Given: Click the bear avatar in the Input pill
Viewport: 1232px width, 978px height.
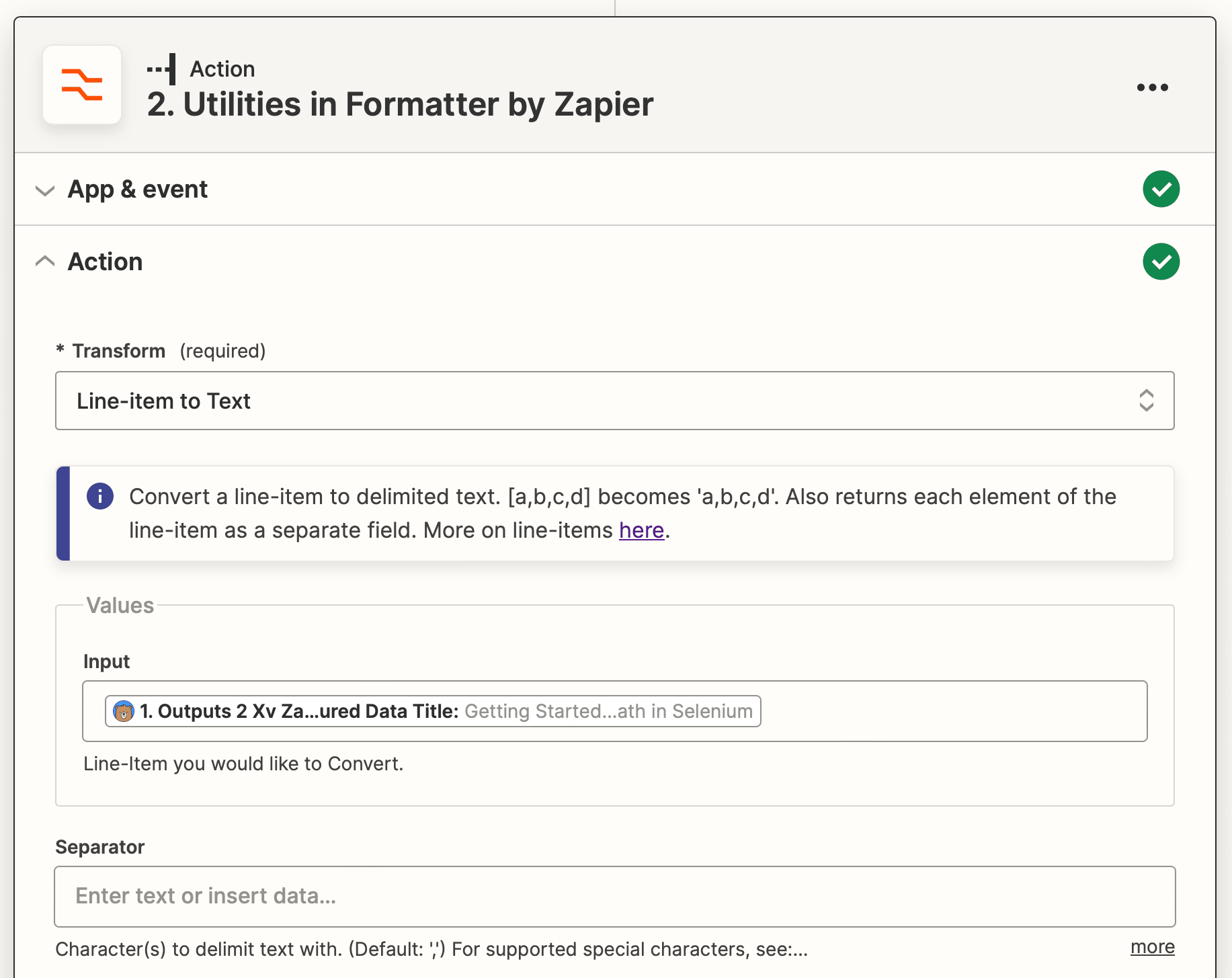Looking at the screenshot, I should (x=124, y=710).
